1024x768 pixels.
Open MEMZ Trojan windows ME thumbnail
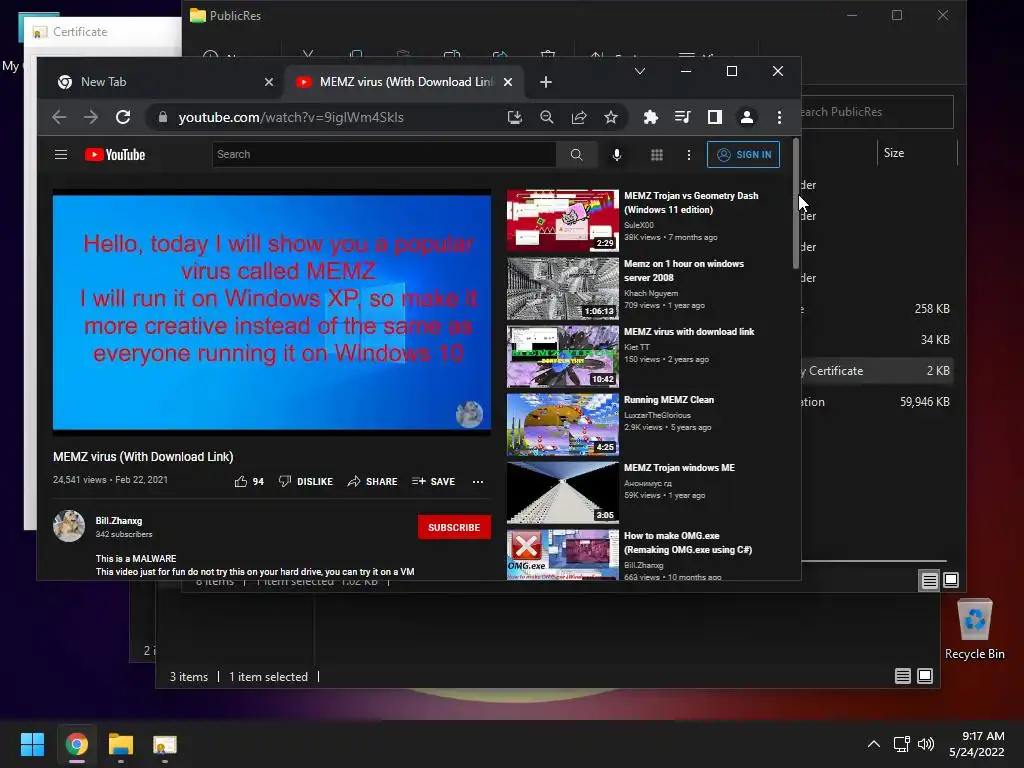click(x=563, y=492)
